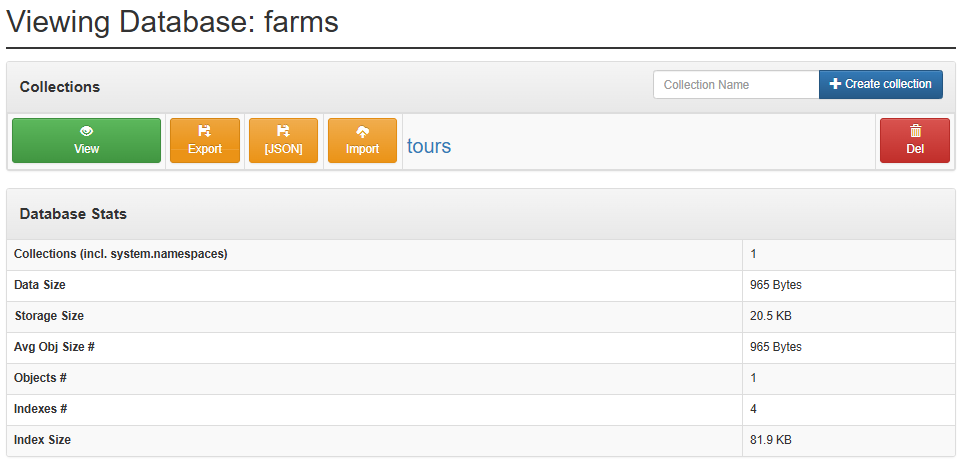Select the Collections (incl. system.namespaces) row label
Viewport: 960px width, 459px height.
click(x=121, y=254)
